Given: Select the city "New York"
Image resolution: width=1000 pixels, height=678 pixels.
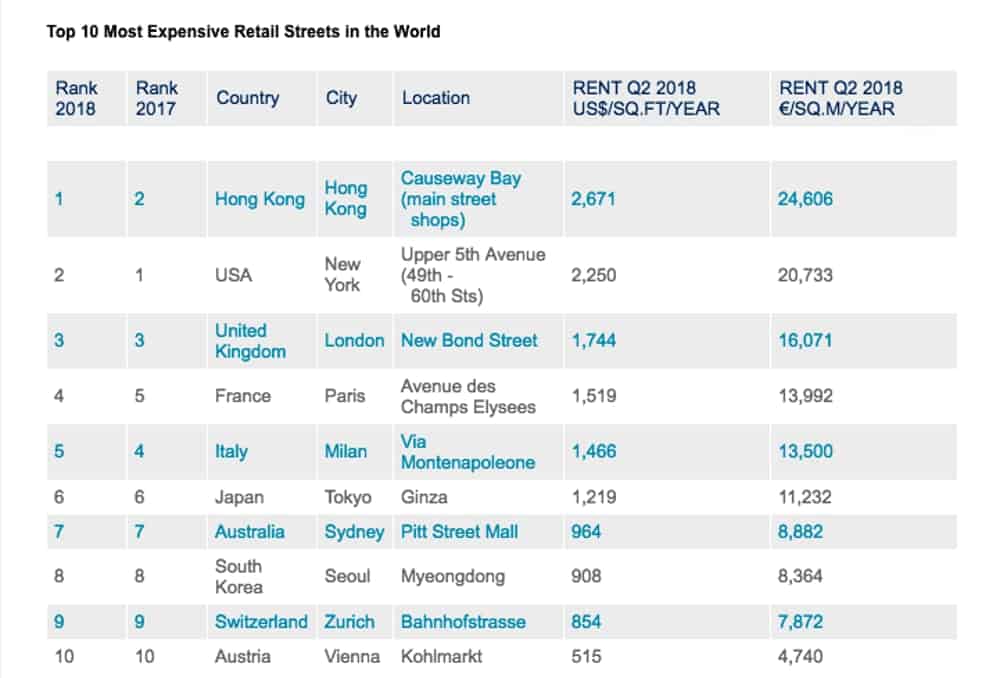Looking at the screenshot, I should pos(342,274).
